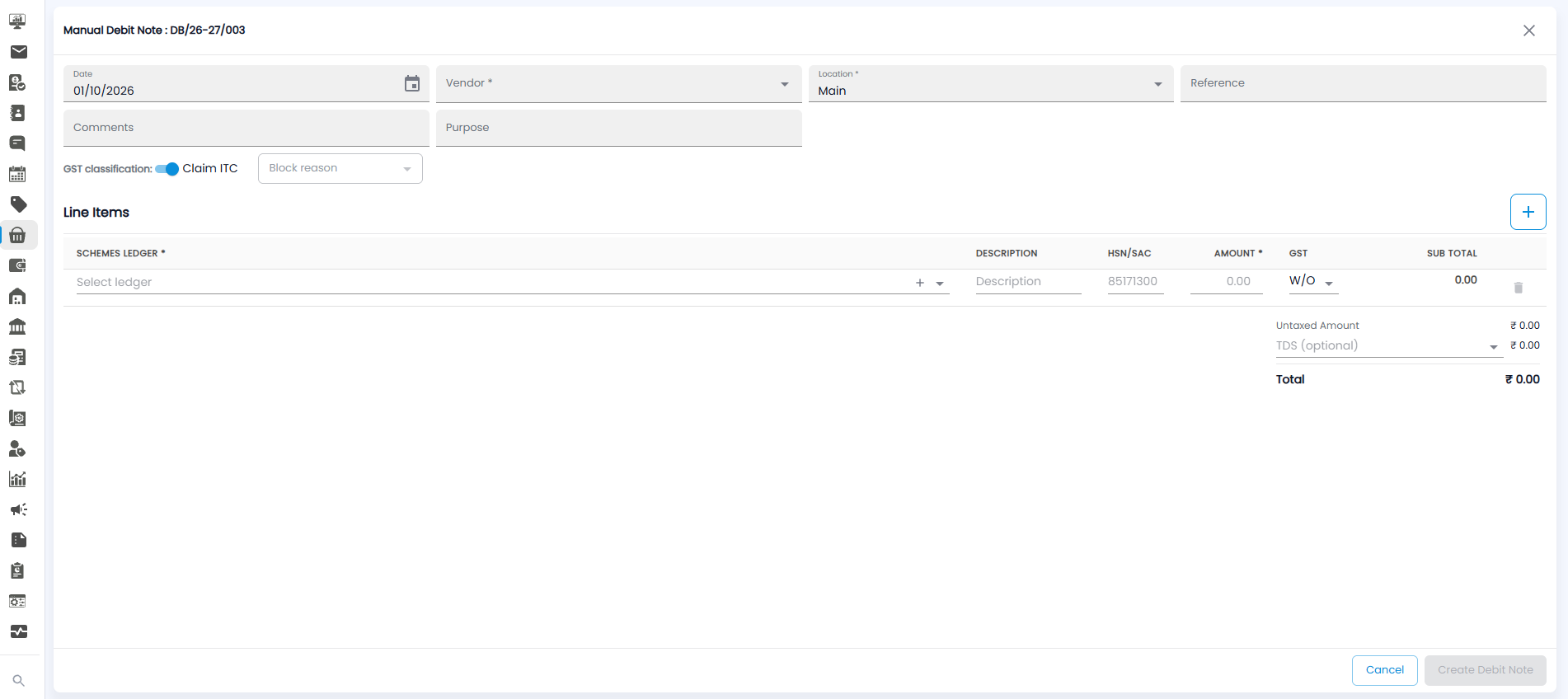The height and width of the screenshot is (699, 1568).
Task: Open the calendar icon in sidebar
Action: pos(17,174)
